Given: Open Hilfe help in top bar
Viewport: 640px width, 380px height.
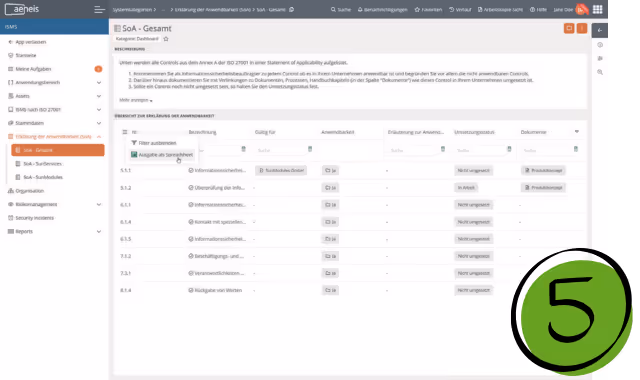Looking at the screenshot, I should pos(538,9).
